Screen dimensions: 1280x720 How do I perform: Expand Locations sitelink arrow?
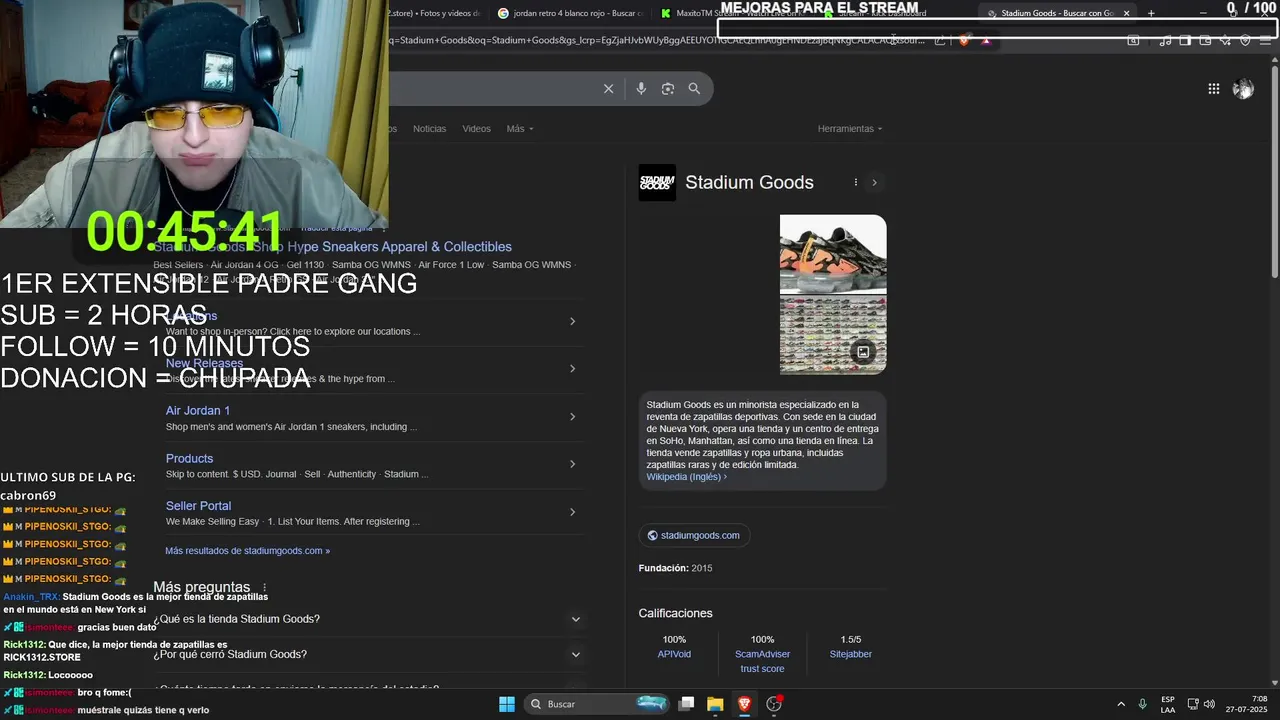573,321
